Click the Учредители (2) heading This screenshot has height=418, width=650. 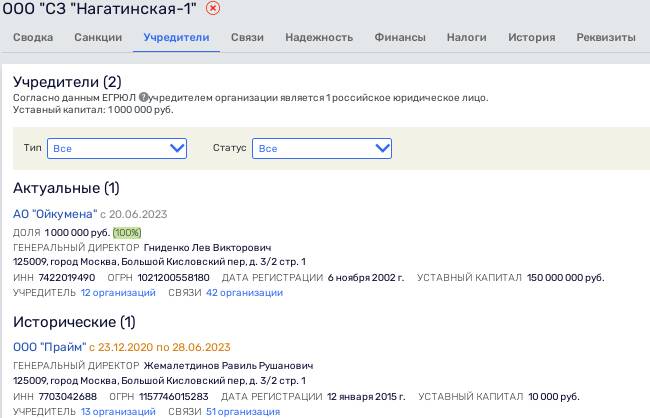coord(67,82)
